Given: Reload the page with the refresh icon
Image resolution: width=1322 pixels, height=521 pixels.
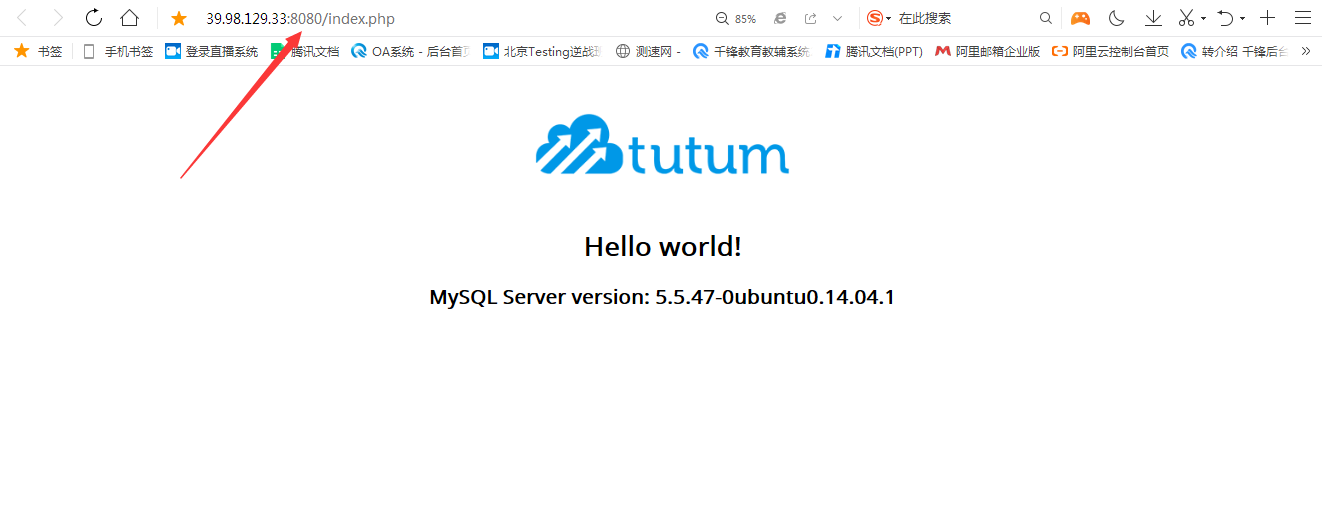Looking at the screenshot, I should [x=93, y=18].
